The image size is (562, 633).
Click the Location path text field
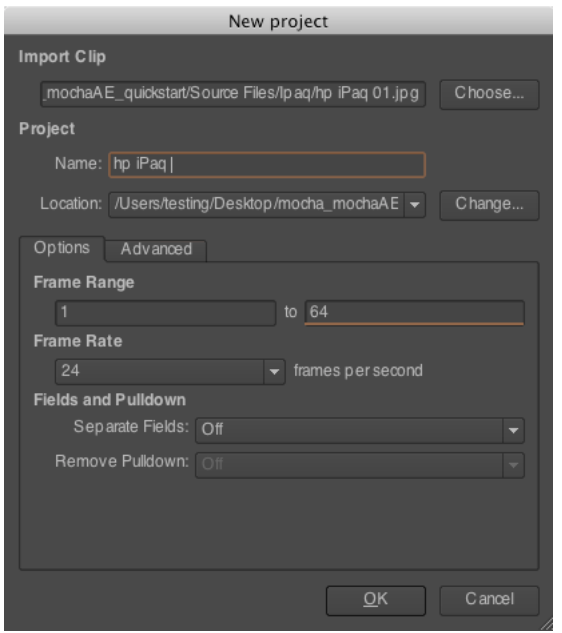[256, 205]
